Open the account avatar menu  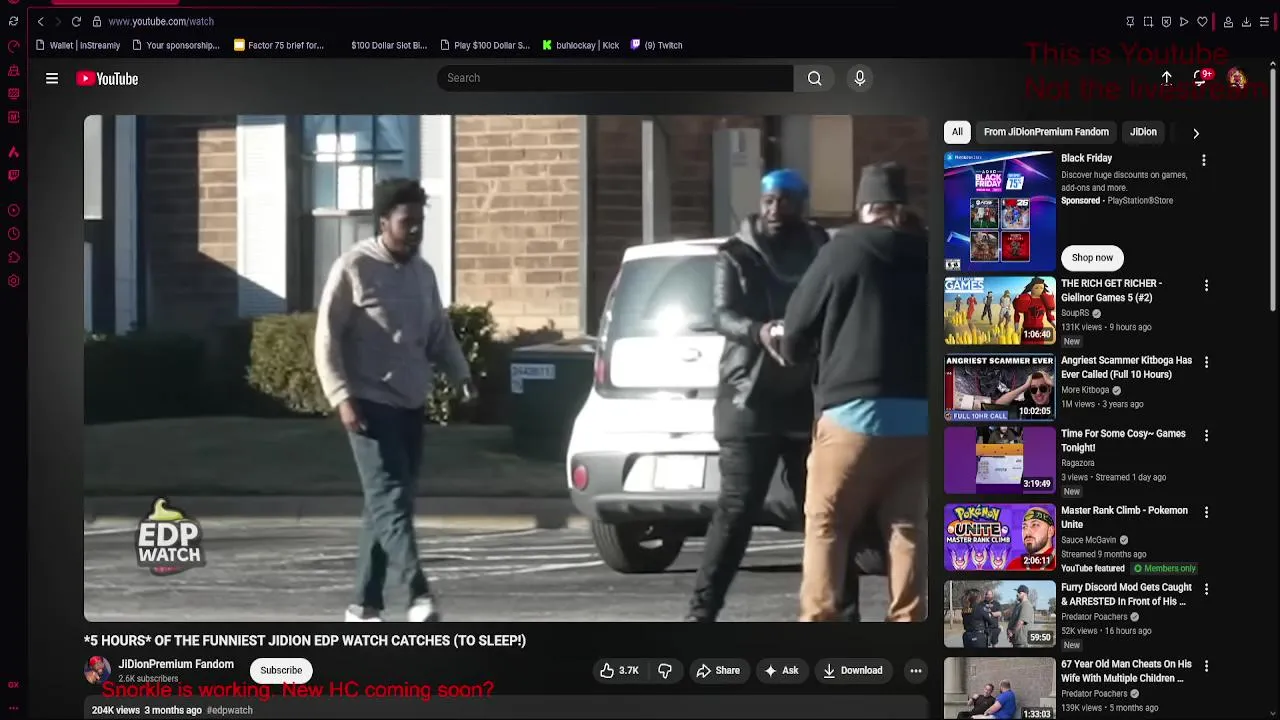(1237, 78)
